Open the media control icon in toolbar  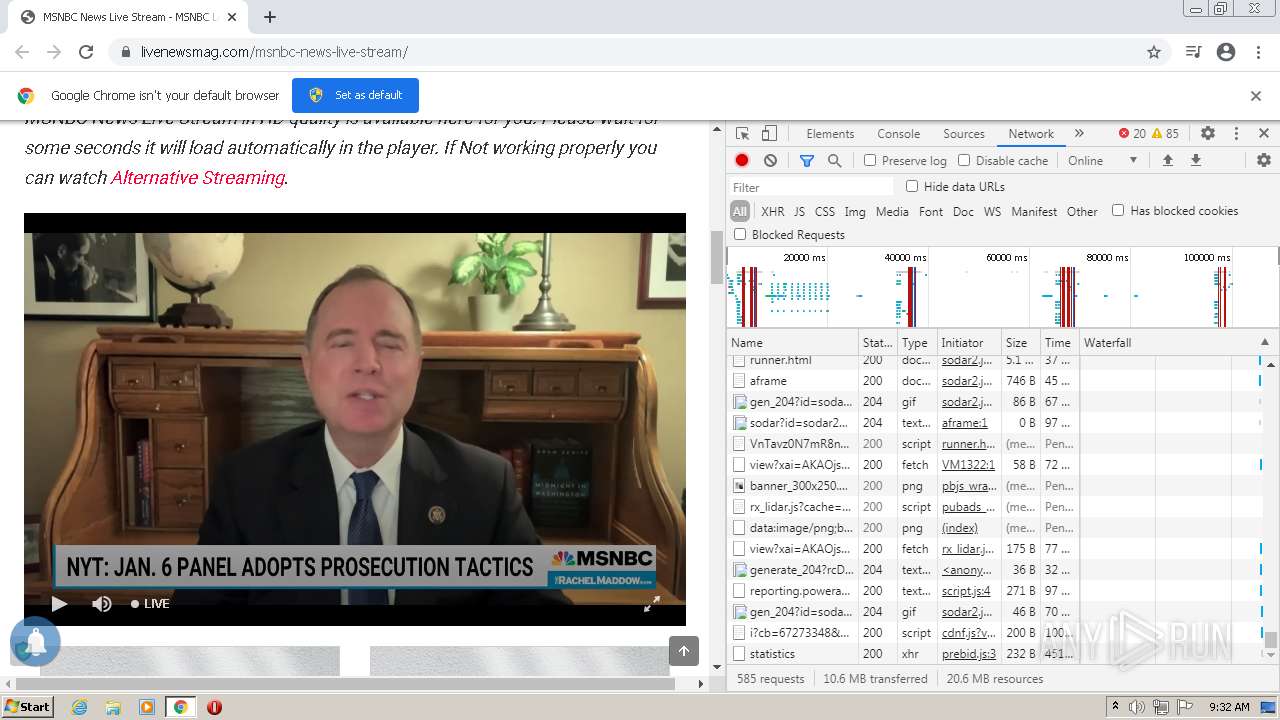pyautogui.click(x=1193, y=52)
